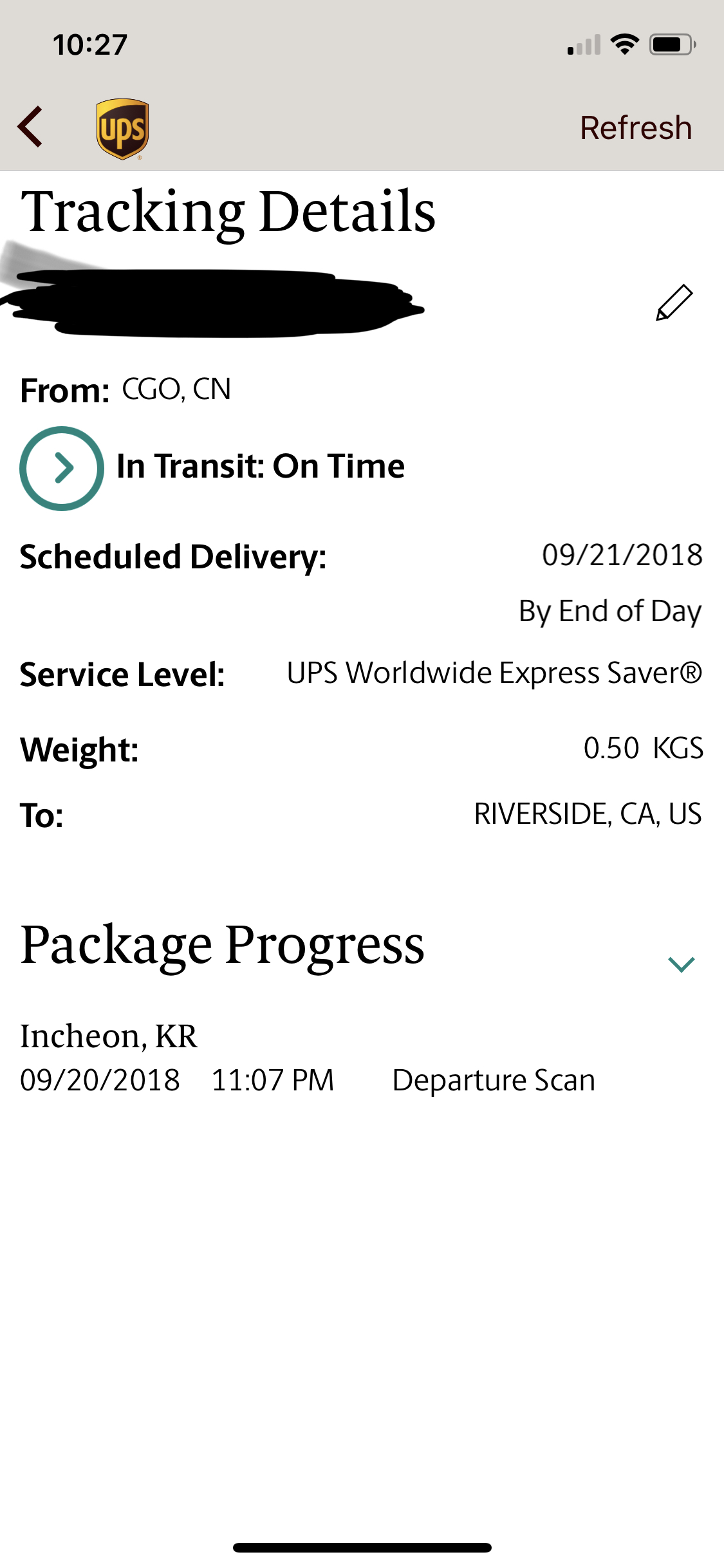724x1568 pixels.
Task: Tap the Tracking Details title
Action: tap(228, 212)
